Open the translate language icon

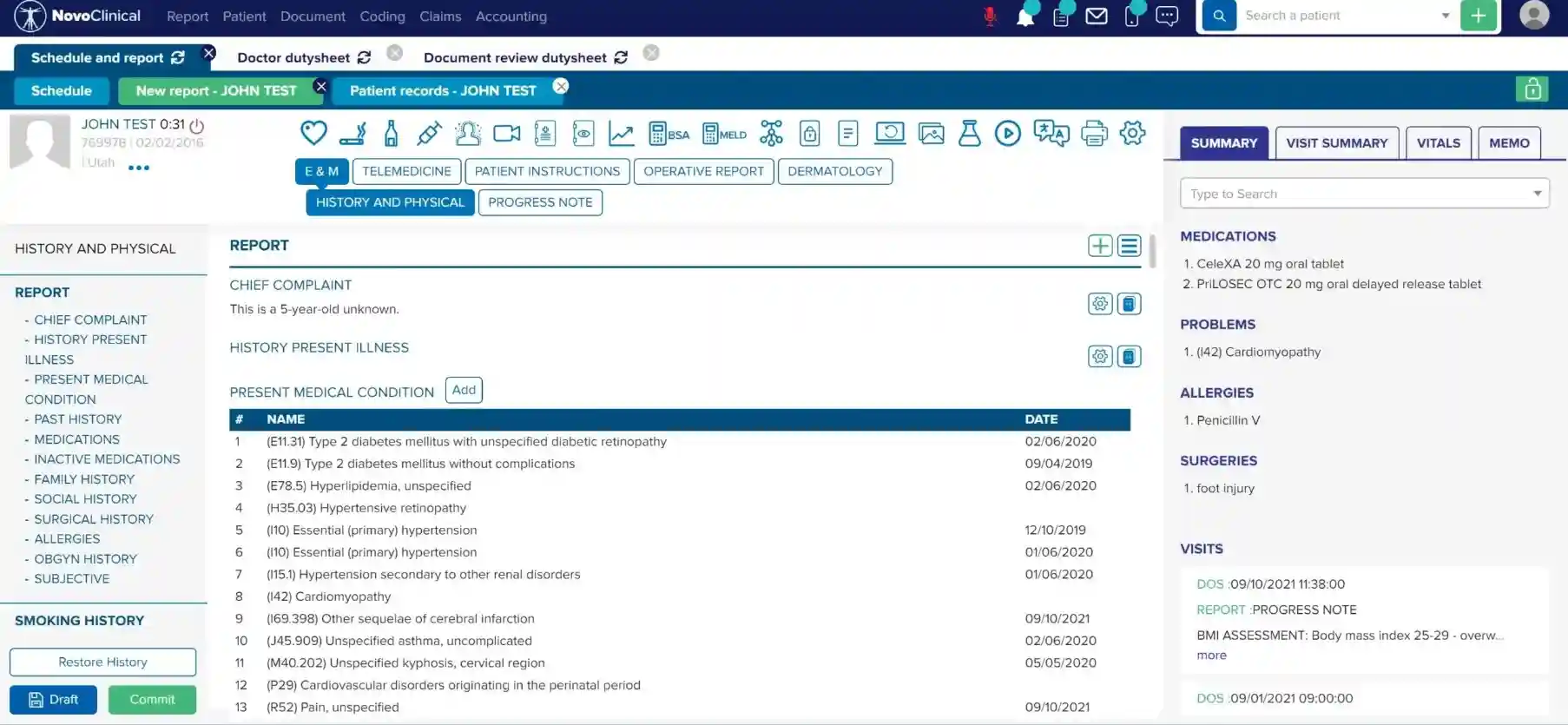tap(1051, 134)
